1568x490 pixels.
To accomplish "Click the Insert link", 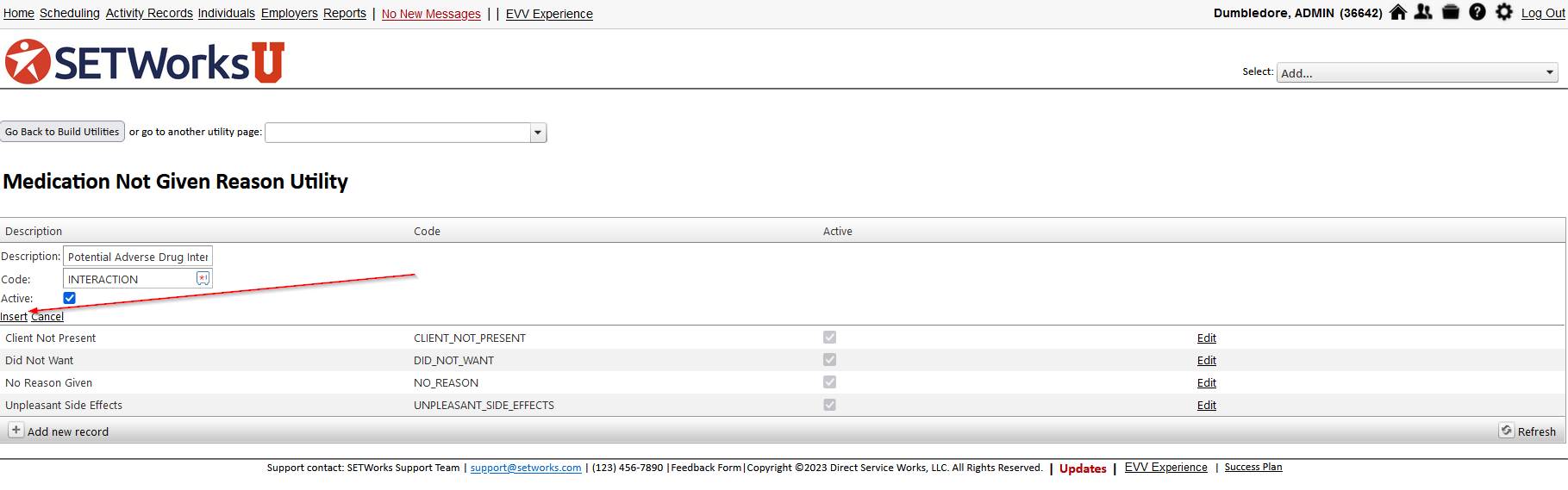I will pyautogui.click(x=14, y=317).
